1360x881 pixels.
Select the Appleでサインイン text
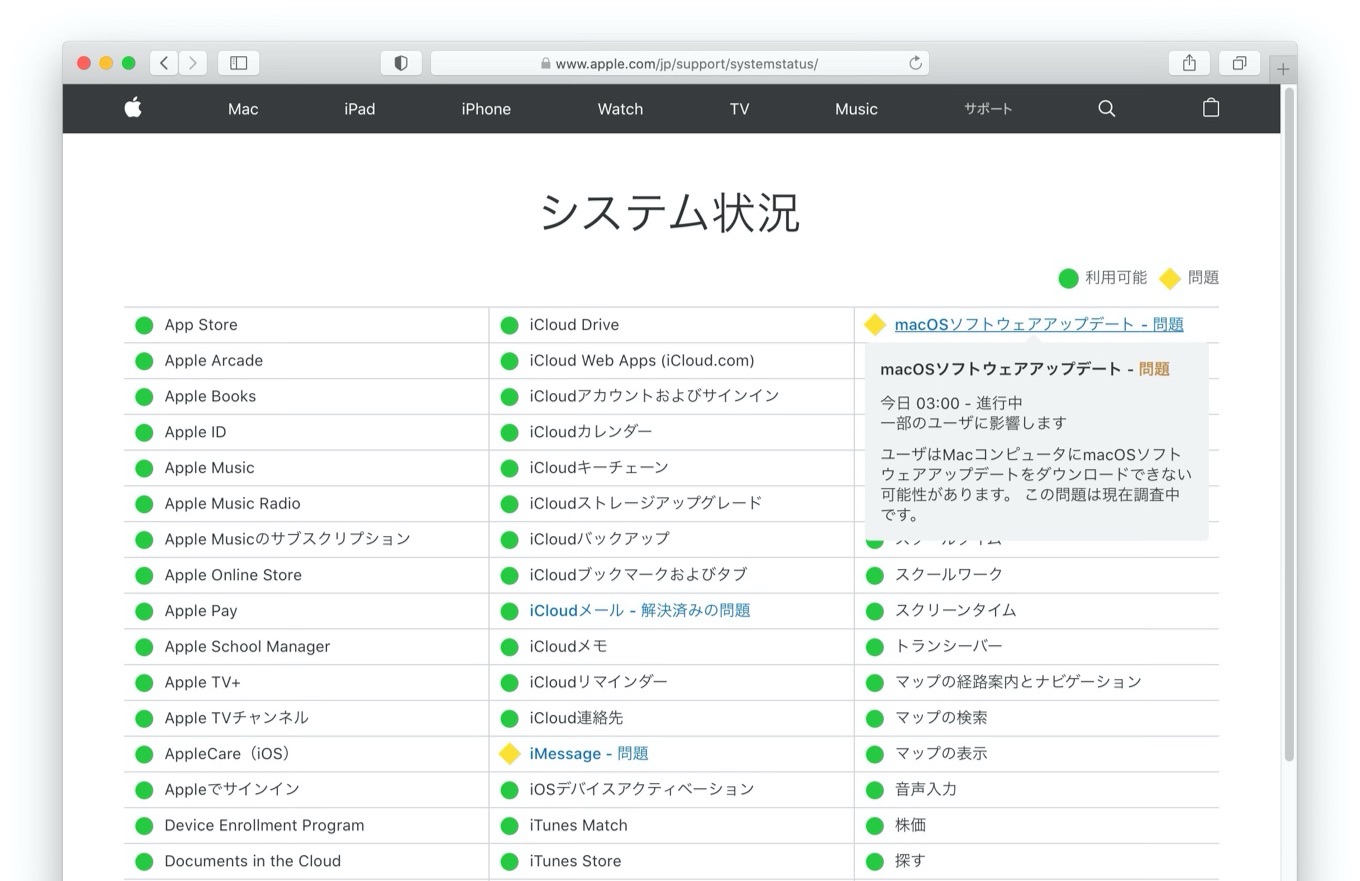pos(232,789)
